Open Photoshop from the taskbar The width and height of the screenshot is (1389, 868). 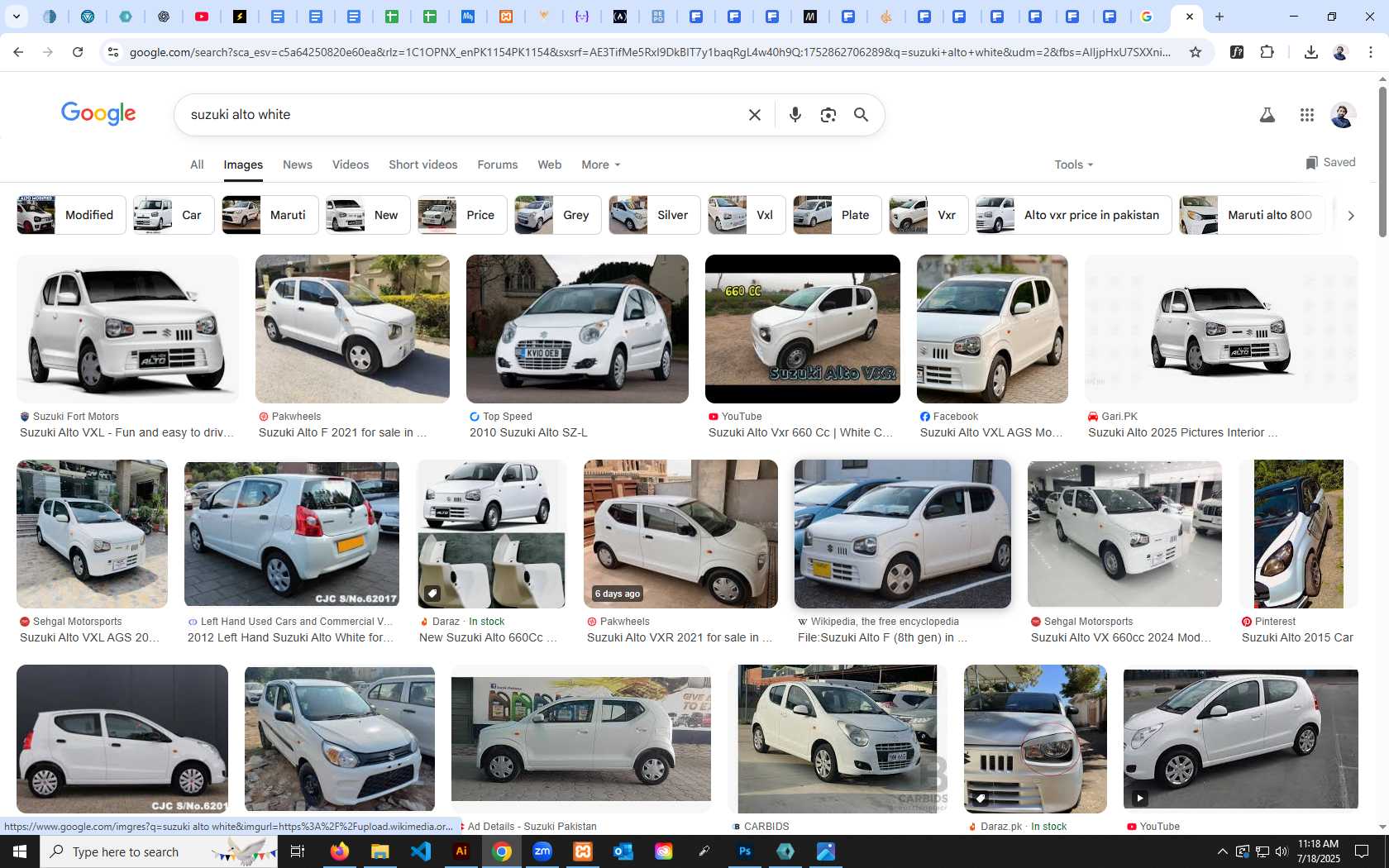coord(745,851)
